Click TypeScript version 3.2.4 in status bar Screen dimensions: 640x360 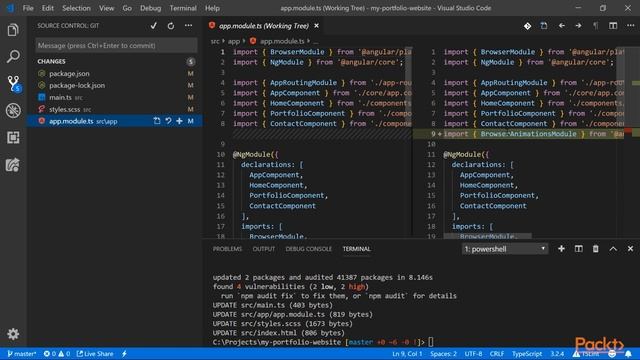557,354
